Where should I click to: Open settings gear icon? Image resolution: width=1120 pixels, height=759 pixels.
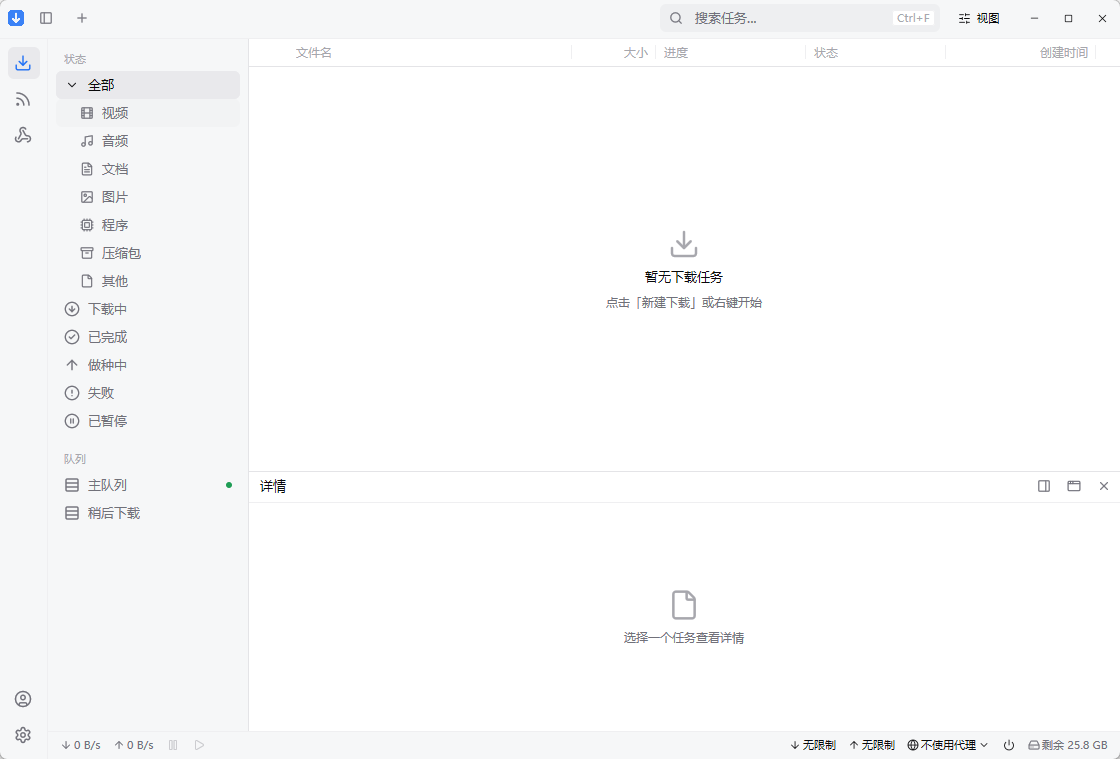click(x=23, y=735)
